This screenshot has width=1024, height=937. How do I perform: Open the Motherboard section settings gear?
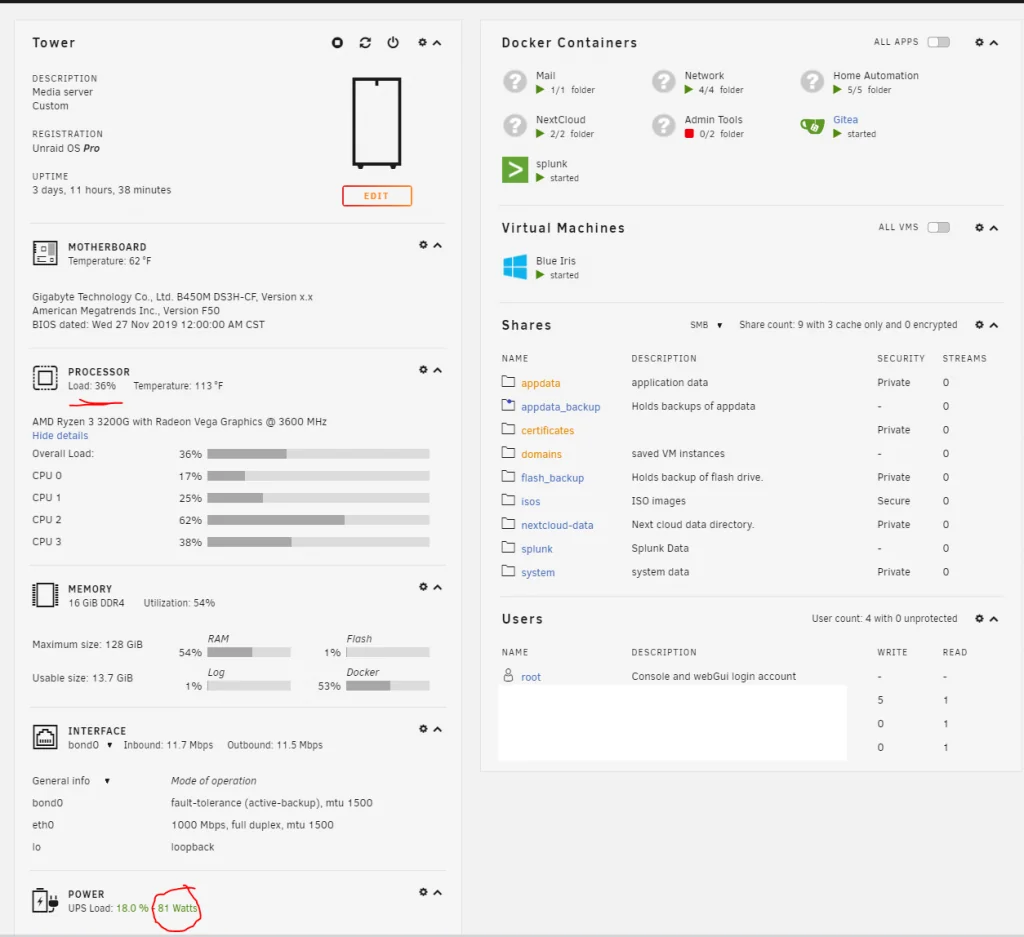click(x=423, y=245)
